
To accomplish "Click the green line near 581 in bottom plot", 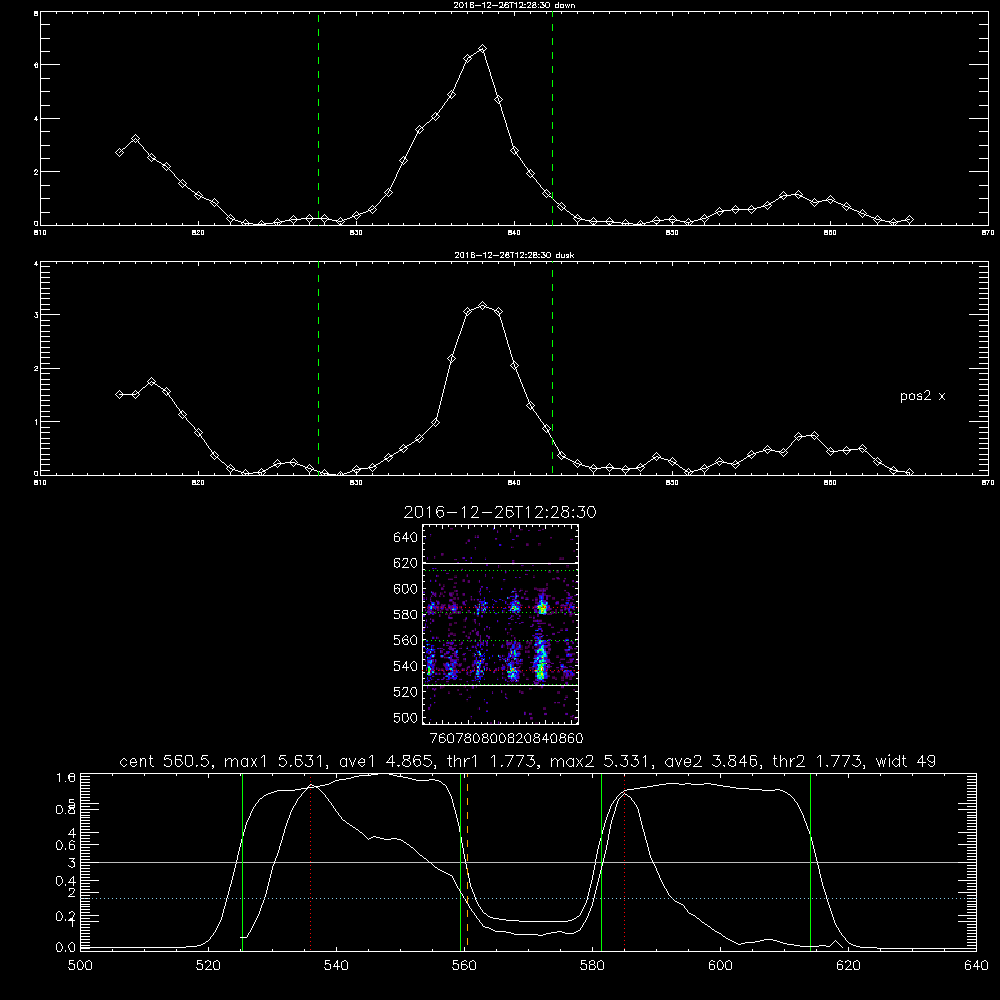I will coord(601,861).
